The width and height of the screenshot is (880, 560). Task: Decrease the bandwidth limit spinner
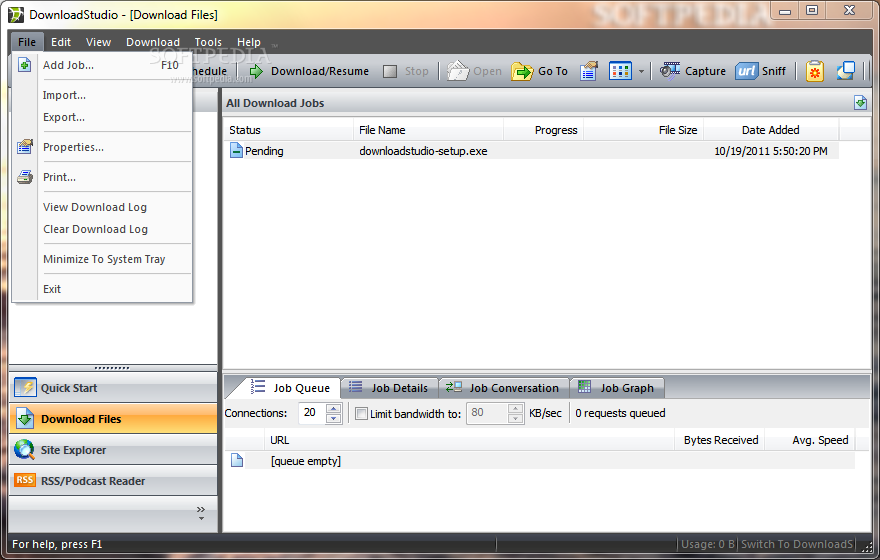tap(515, 419)
